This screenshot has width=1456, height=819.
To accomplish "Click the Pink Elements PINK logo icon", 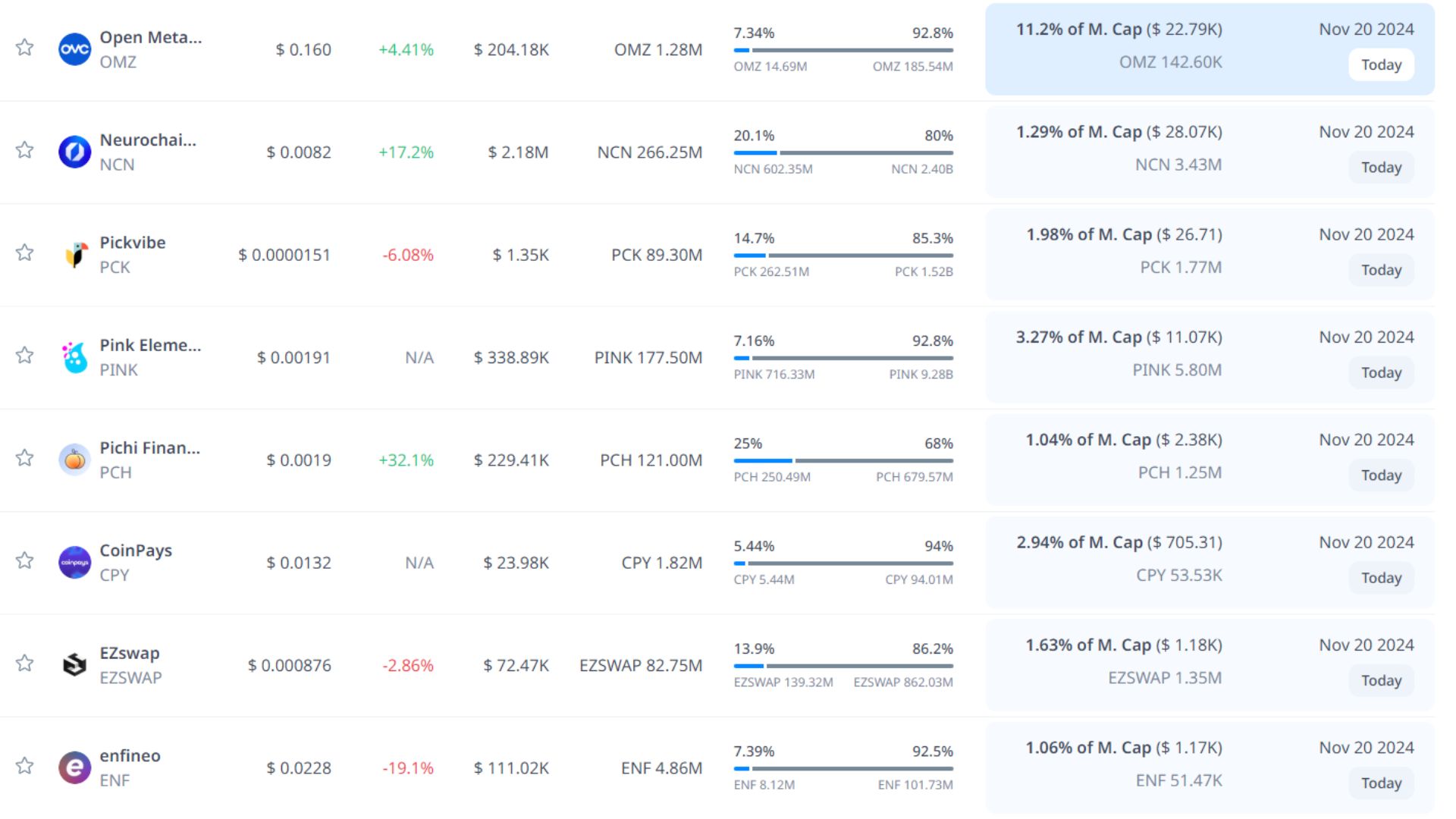I will pos(74,357).
